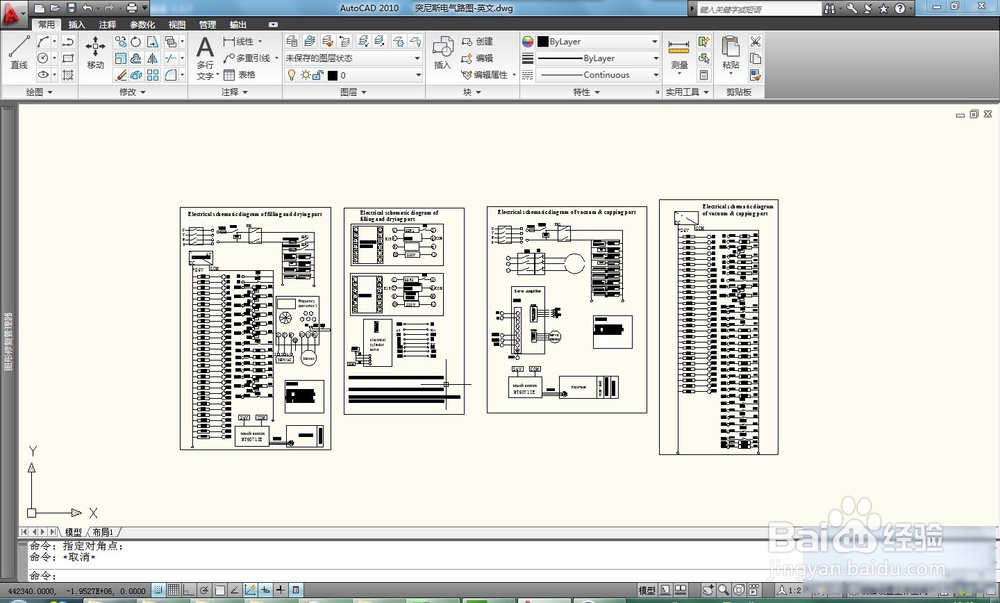
Task: Open the ByLayer color dropdown
Action: pyautogui.click(x=598, y=41)
